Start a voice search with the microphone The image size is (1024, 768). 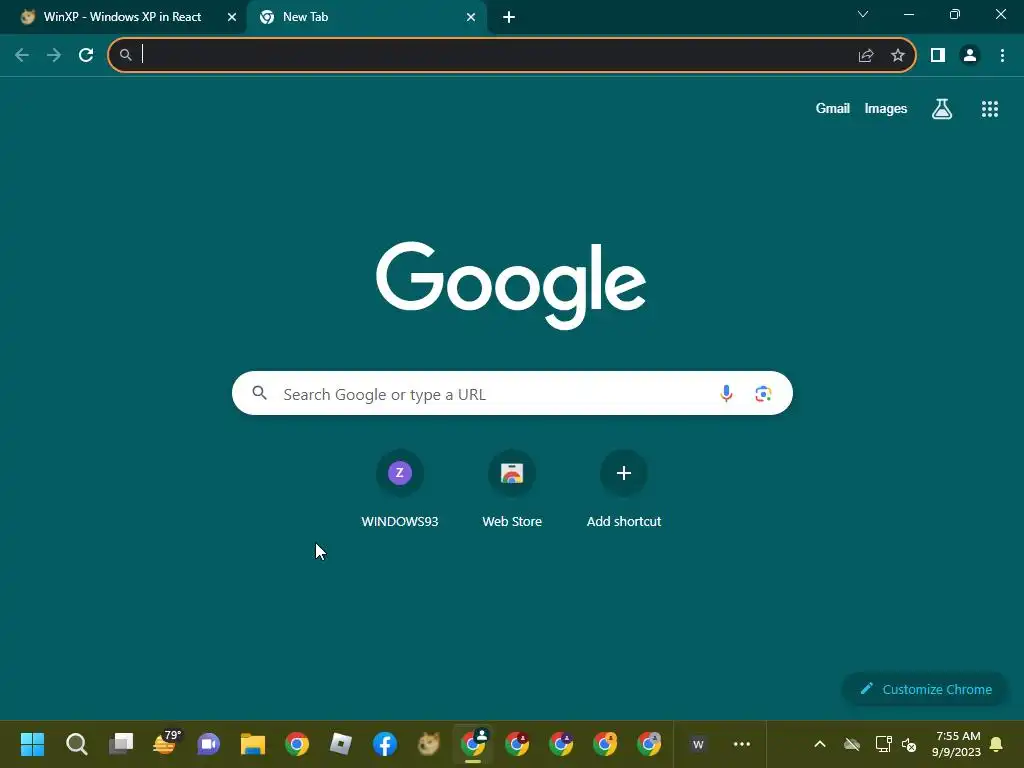pyautogui.click(x=726, y=394)
